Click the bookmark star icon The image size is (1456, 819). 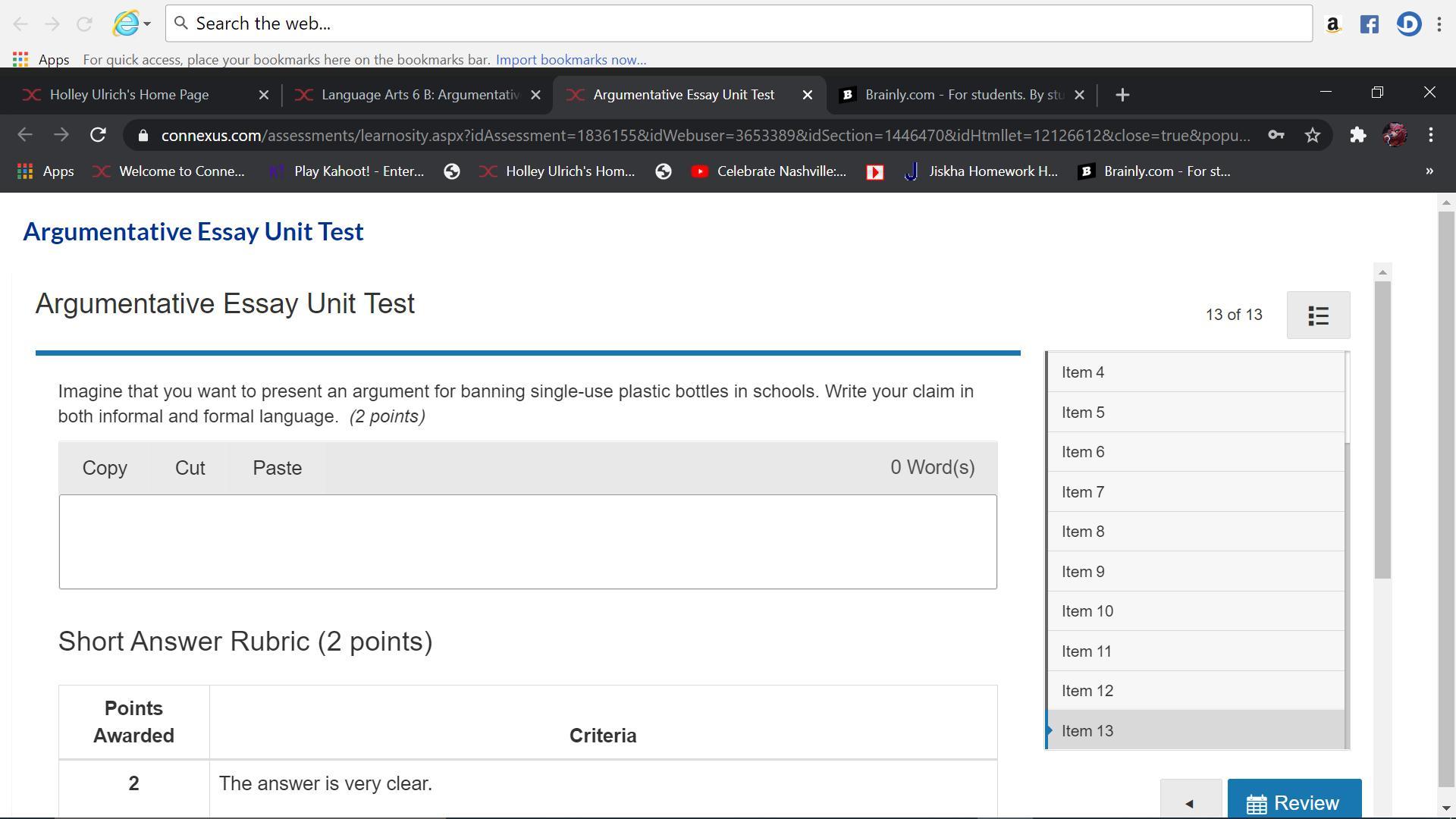pyautogui.click(x=1313, y=136)
